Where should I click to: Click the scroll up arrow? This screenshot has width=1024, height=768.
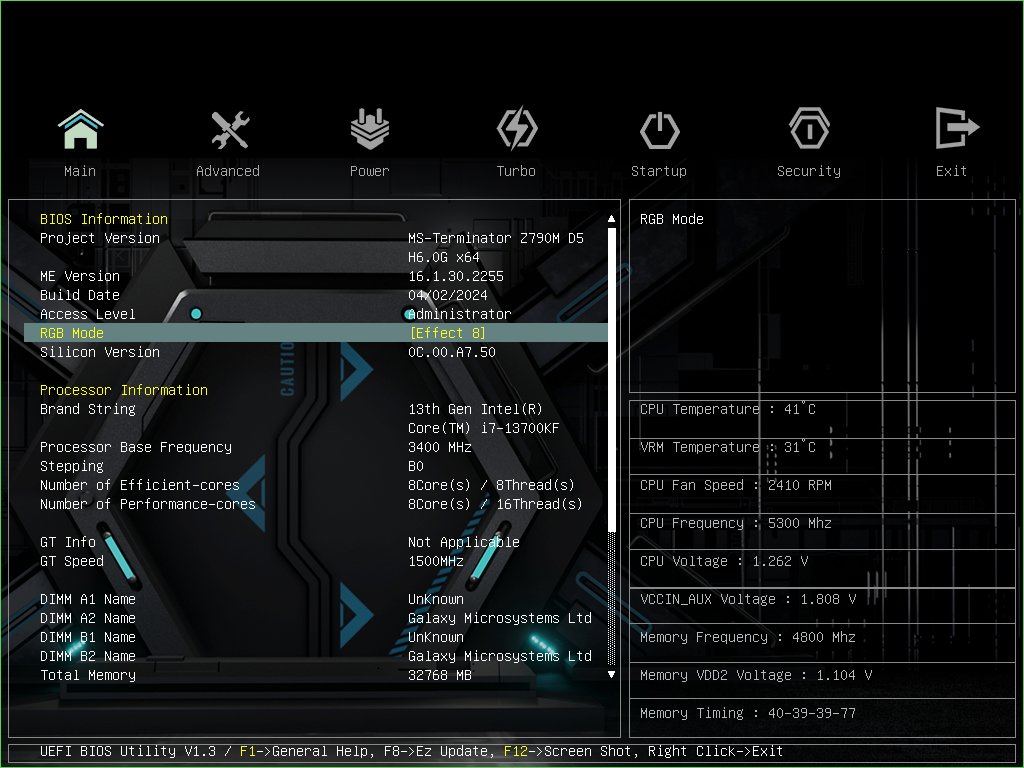(x=611, y=218)
